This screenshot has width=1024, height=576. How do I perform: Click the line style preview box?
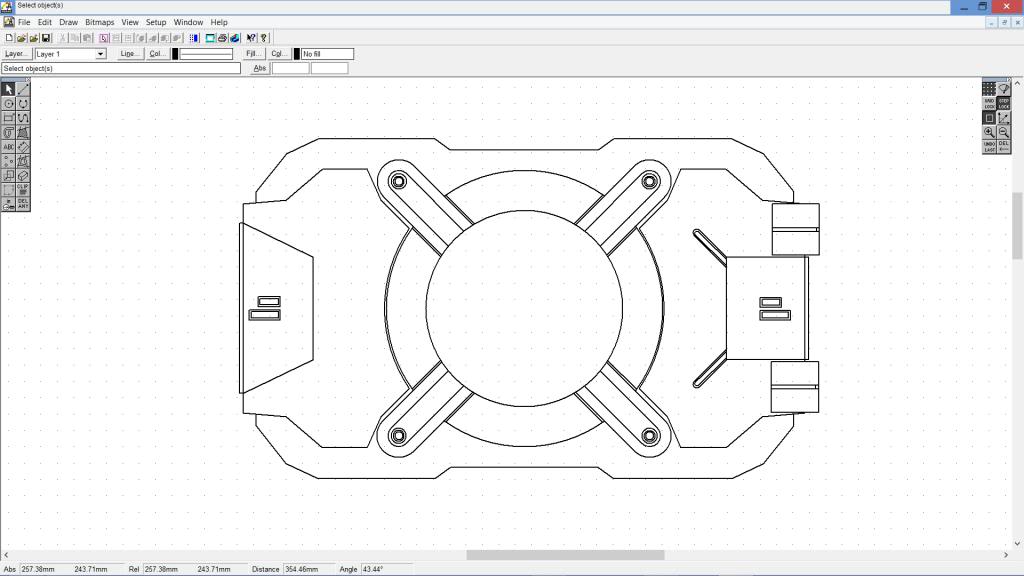[206, 54]
